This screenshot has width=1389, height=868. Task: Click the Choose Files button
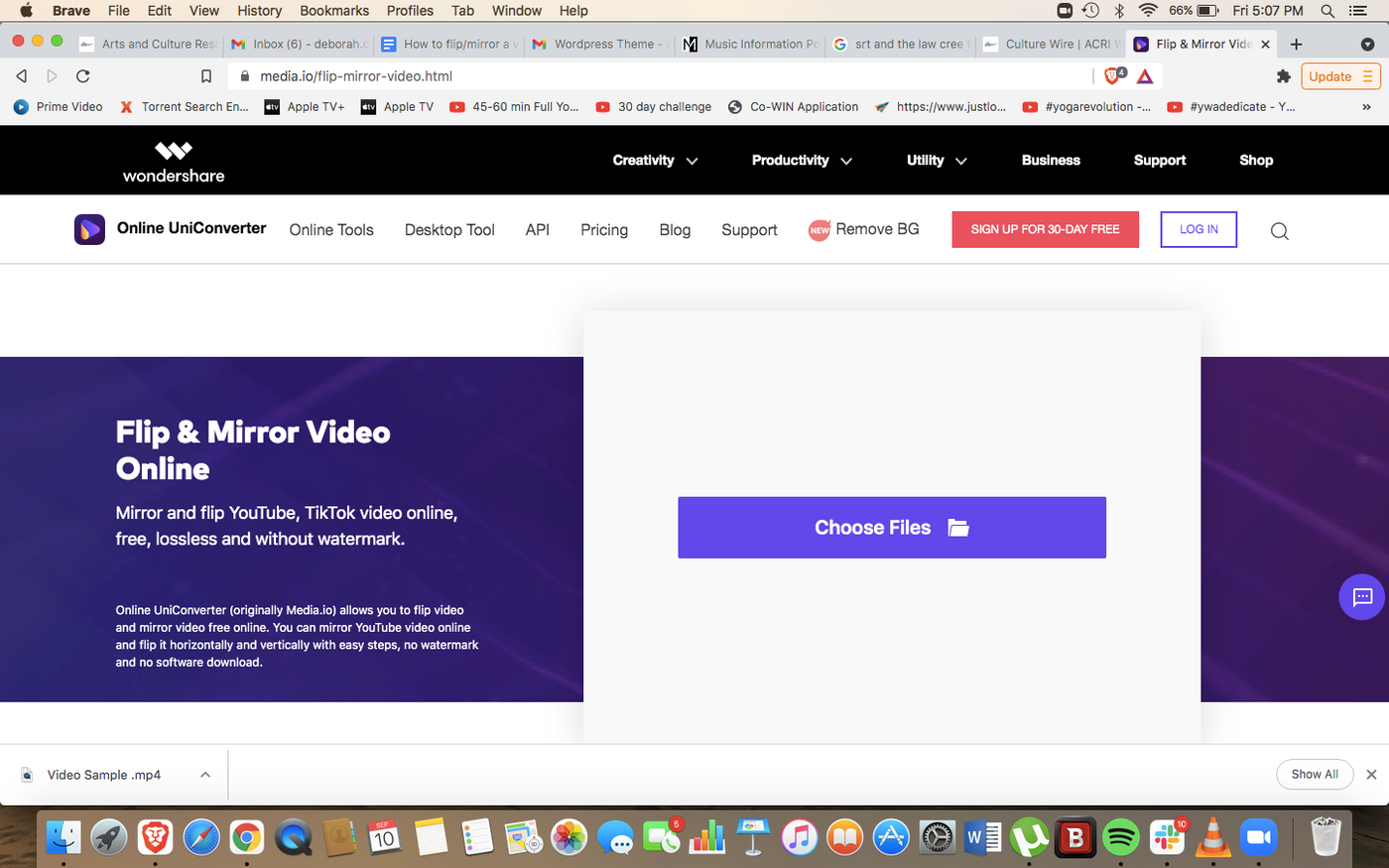pos(891,527)
